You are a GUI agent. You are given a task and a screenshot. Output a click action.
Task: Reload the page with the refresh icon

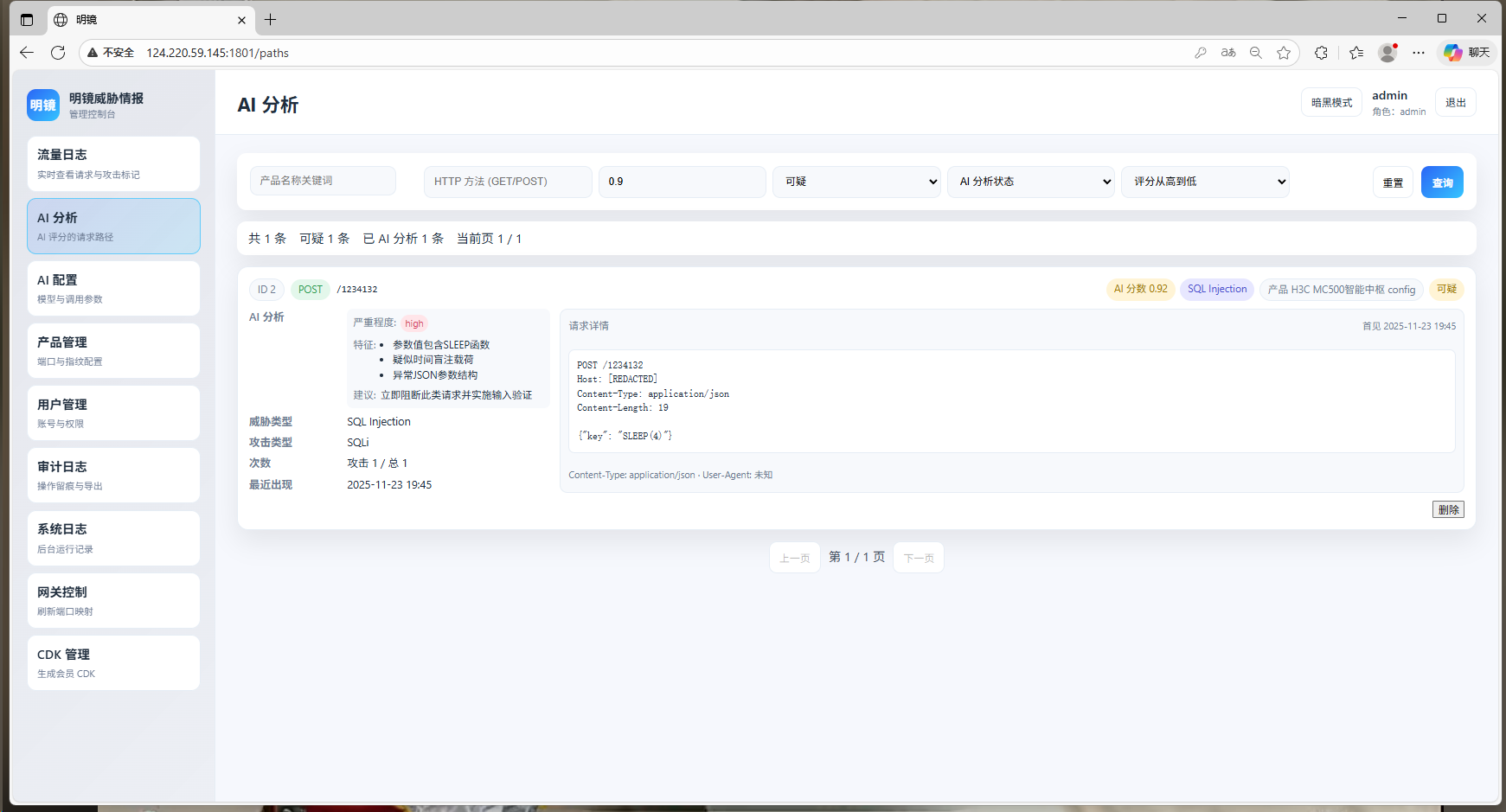tap(58, 53)
